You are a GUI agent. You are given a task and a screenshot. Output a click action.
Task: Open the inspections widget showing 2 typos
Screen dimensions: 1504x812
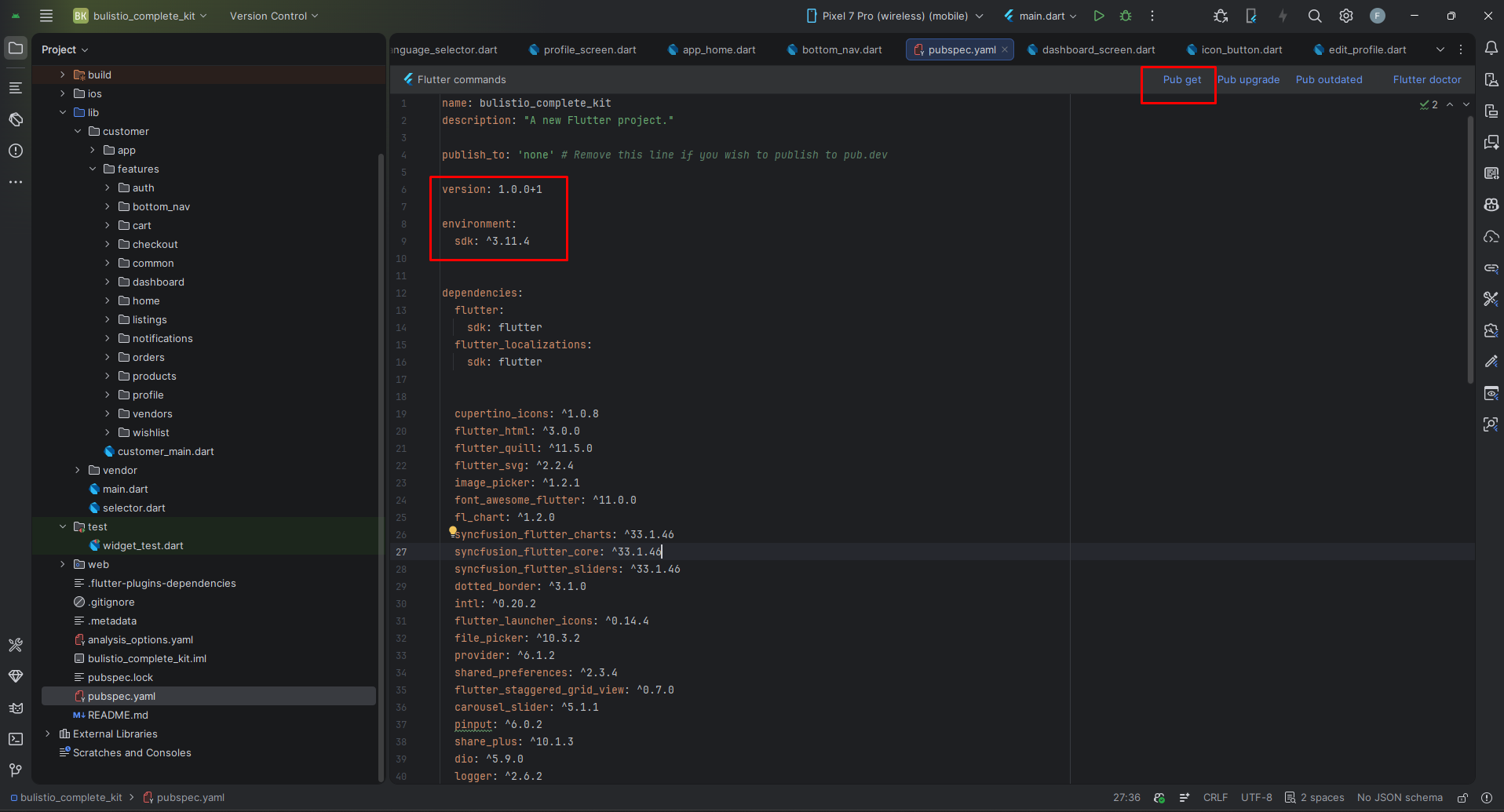coord(1429,104)
